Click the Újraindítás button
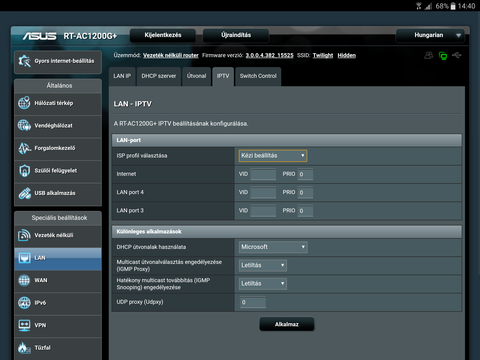This screenshot has width=480, height=360. [236, 35]
